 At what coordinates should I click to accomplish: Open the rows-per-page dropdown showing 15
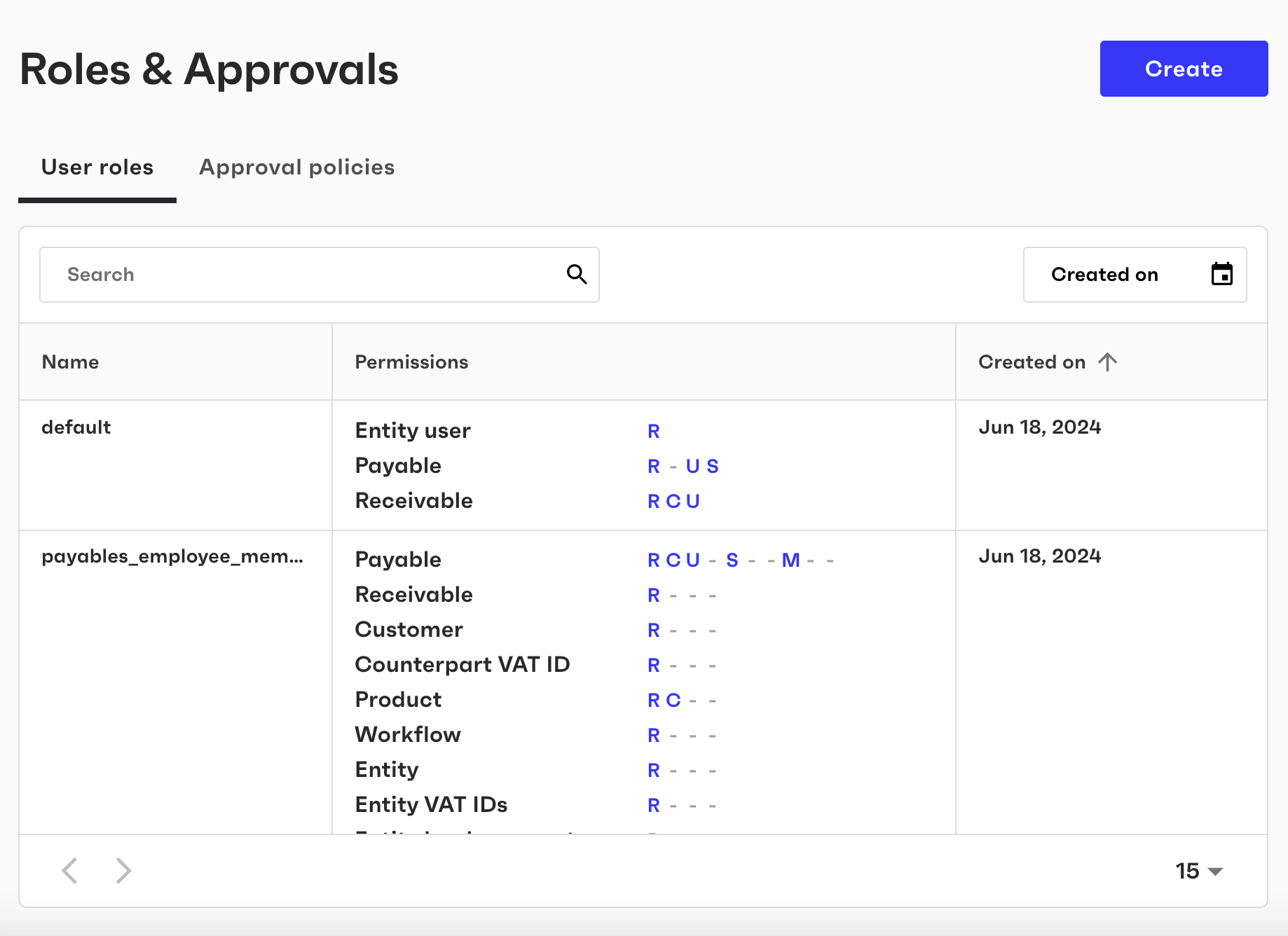(1196, 871)
